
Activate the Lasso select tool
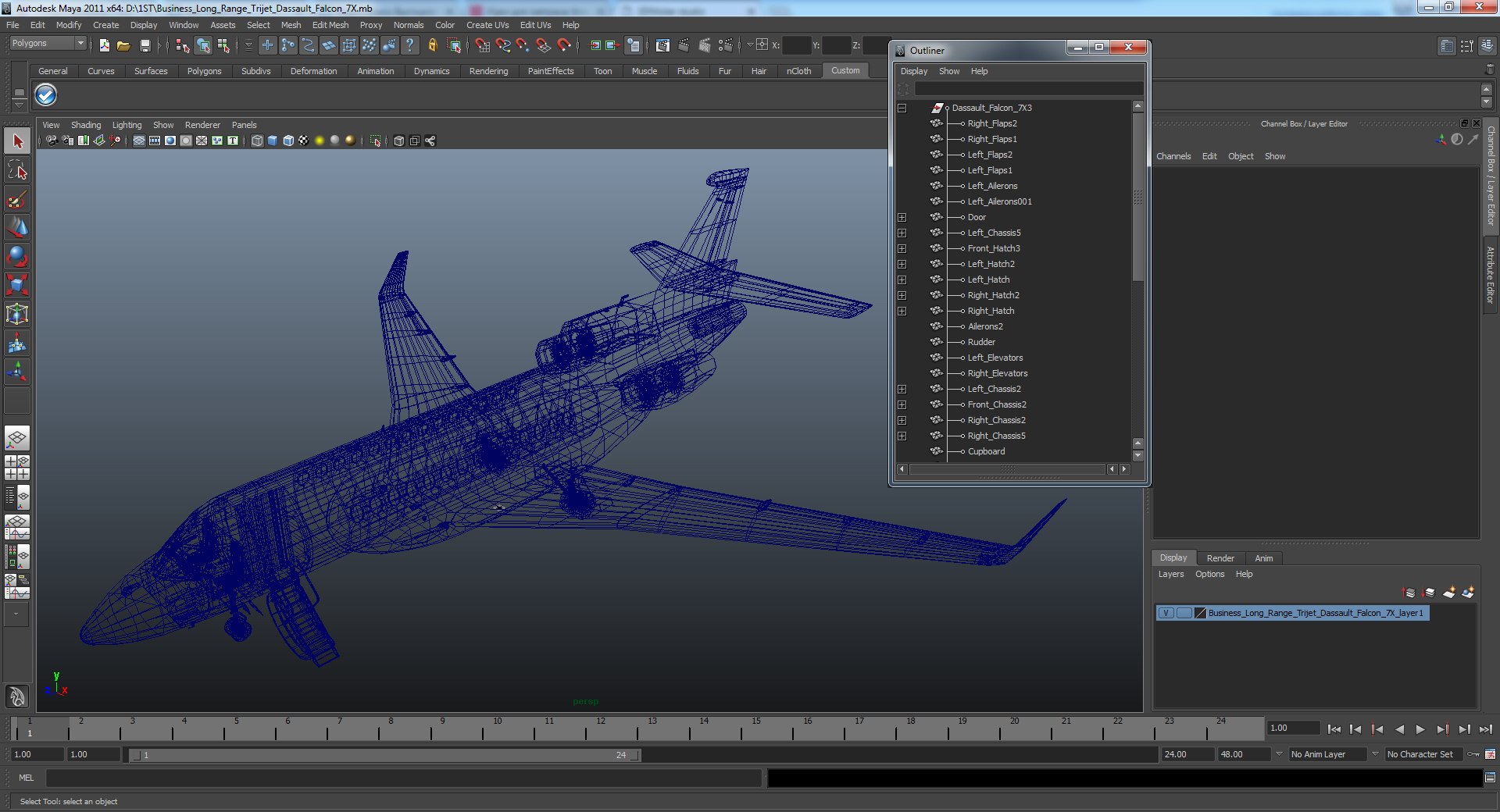tap(17, 170)
